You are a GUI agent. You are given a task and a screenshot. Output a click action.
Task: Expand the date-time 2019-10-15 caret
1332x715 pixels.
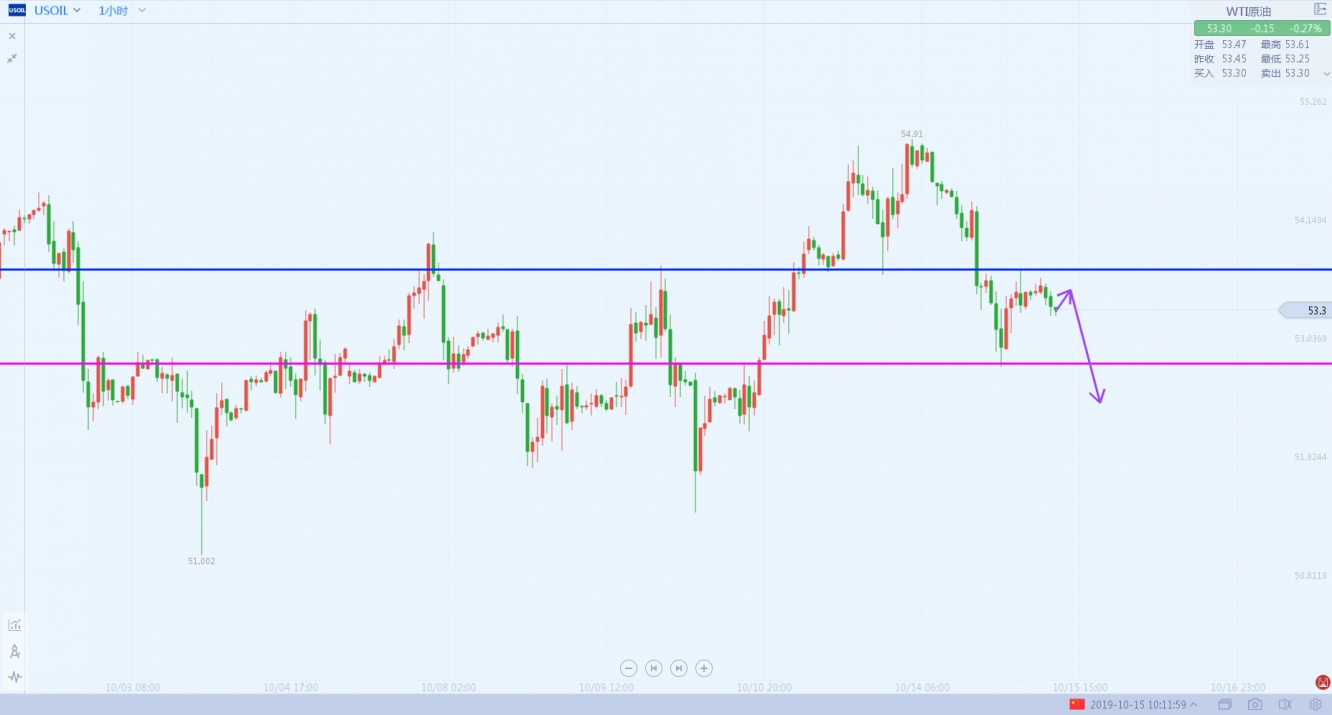1194,705
